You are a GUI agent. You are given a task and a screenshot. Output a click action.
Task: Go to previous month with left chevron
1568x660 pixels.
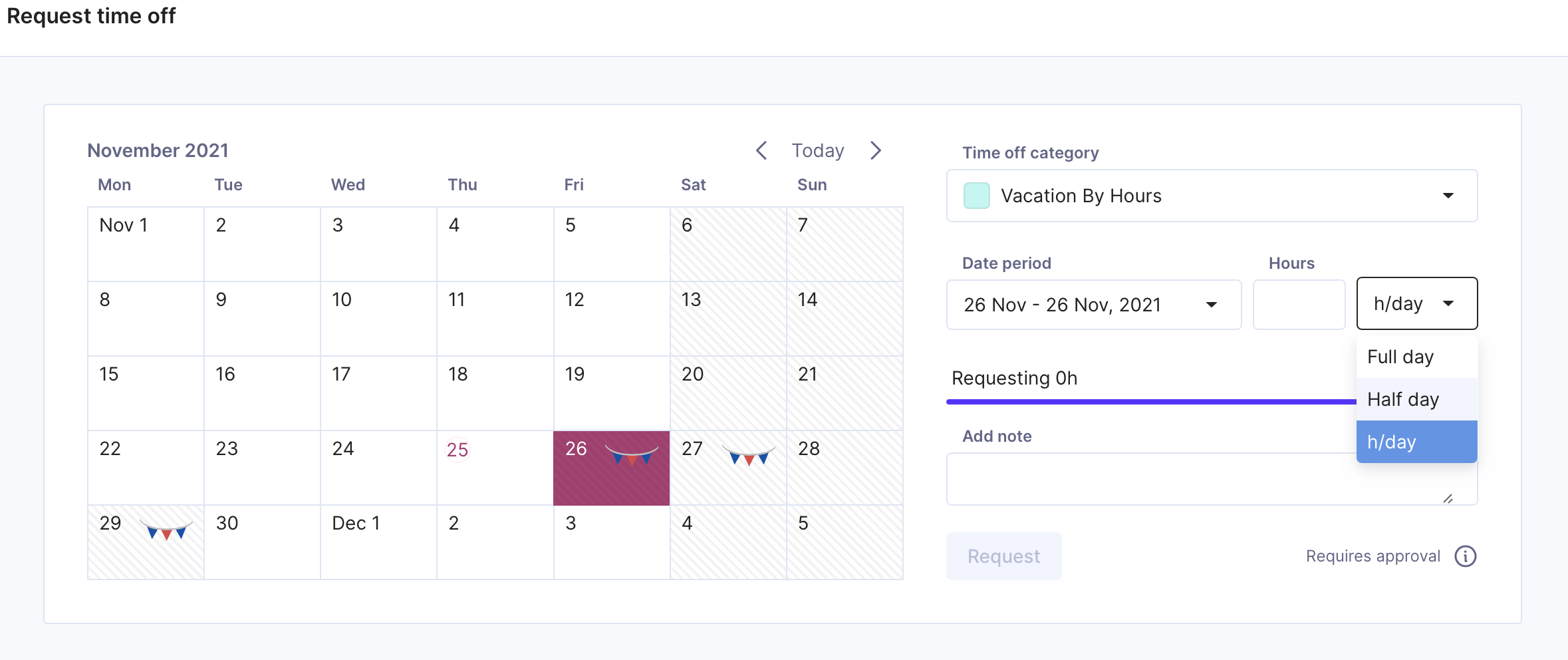(762, 151)
